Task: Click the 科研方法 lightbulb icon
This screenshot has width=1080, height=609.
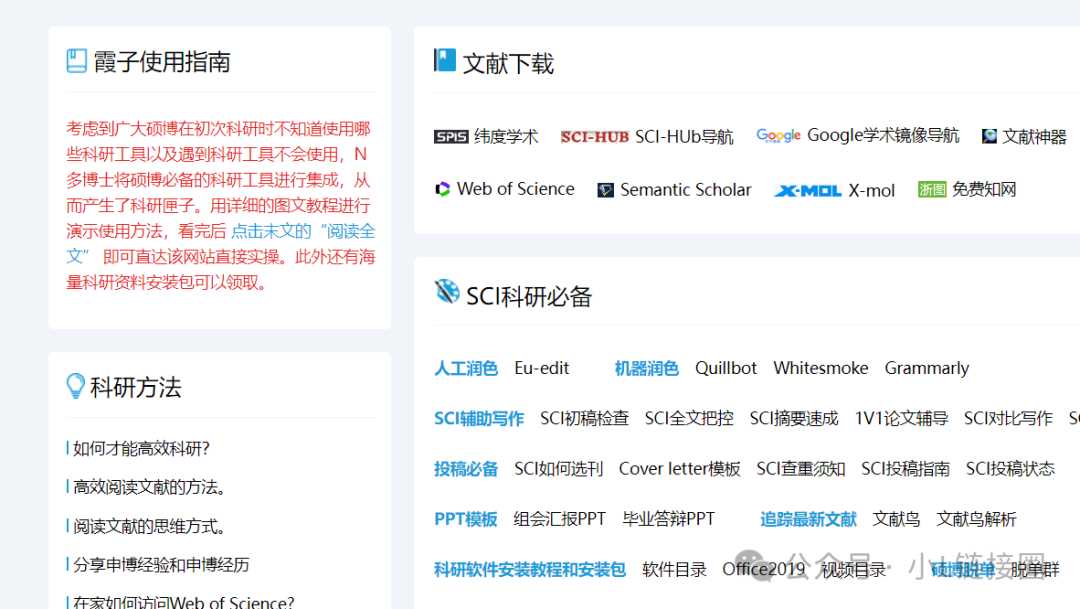Action: coord(75,386)
